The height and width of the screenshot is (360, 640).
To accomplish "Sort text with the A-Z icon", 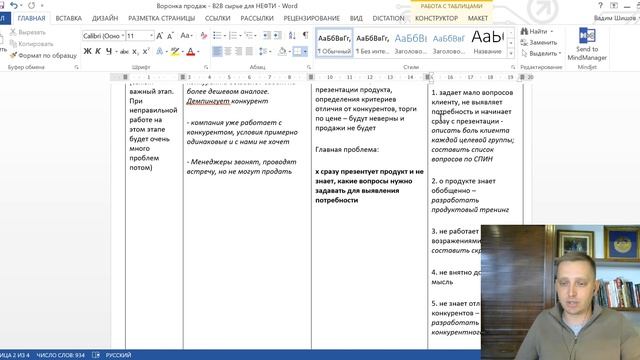I will [292, 36].
